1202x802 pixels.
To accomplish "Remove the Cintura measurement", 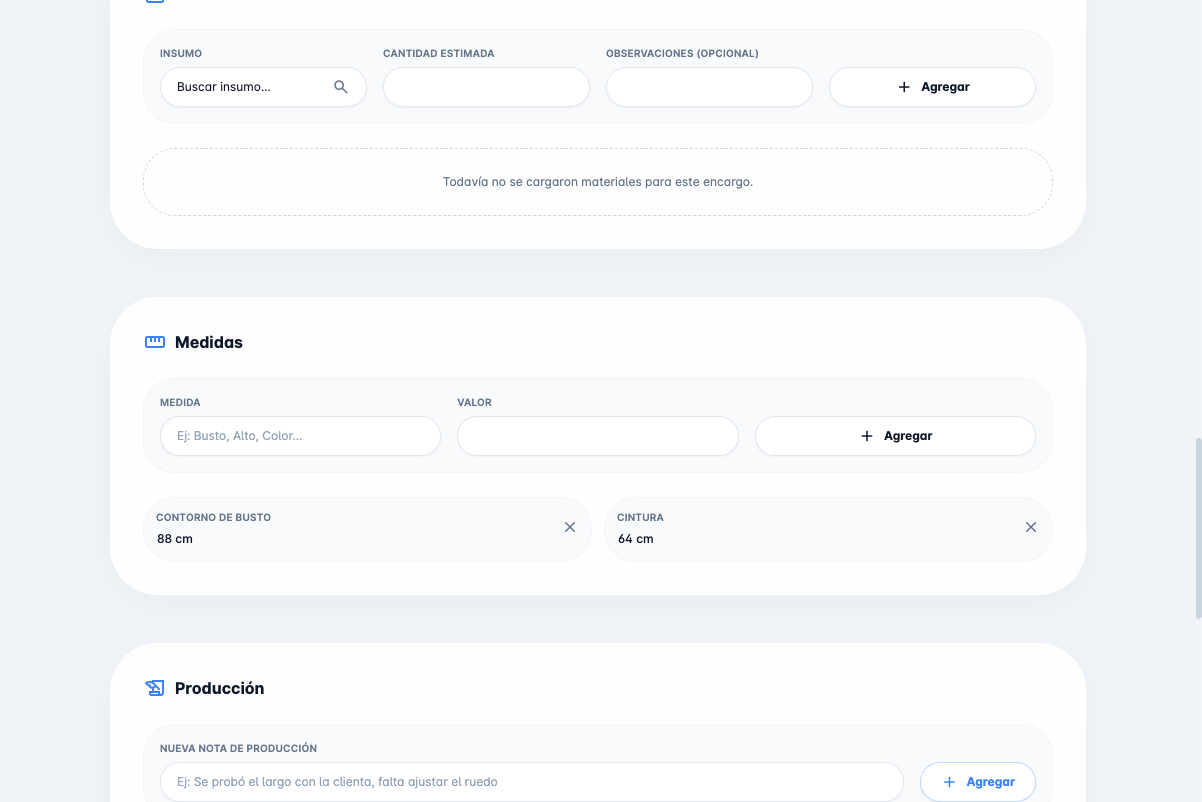I will (1031, 527).
